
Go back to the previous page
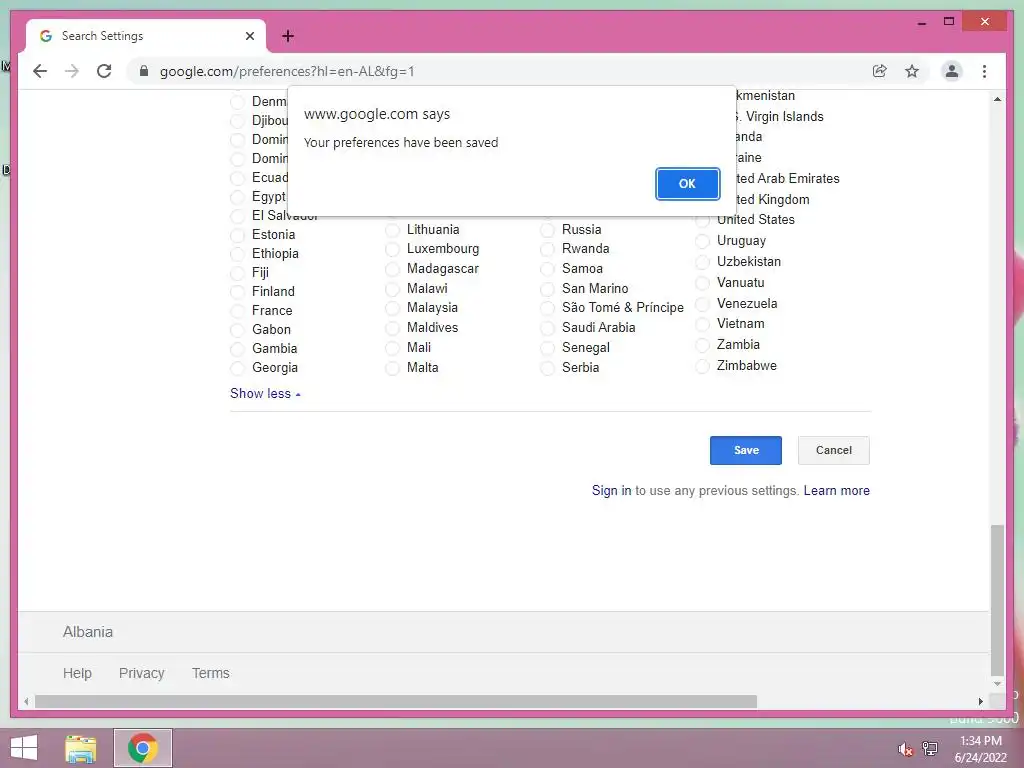click(x=40, y=71)
